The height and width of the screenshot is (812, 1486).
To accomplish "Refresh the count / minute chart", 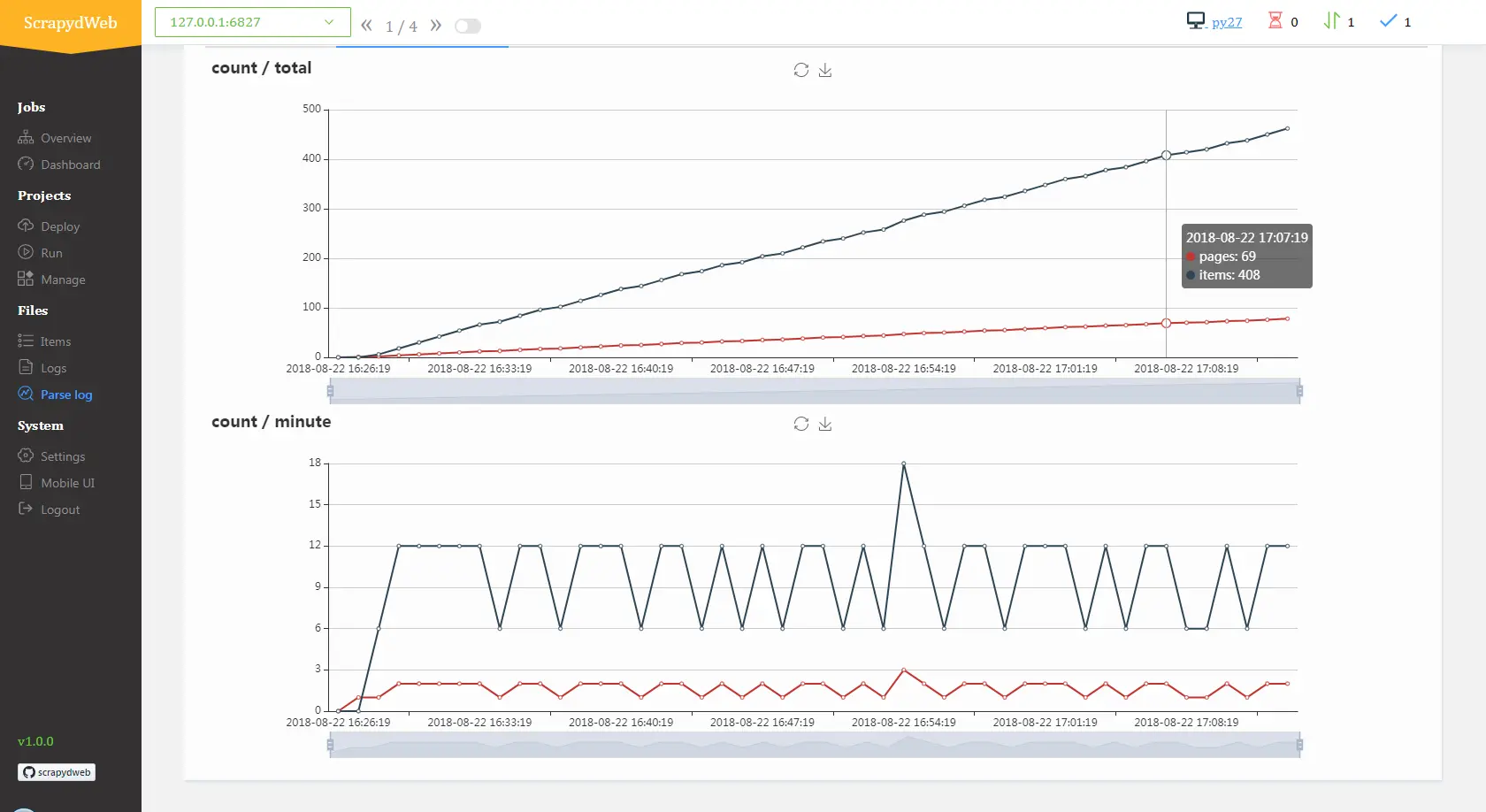I will click(801, 424).
